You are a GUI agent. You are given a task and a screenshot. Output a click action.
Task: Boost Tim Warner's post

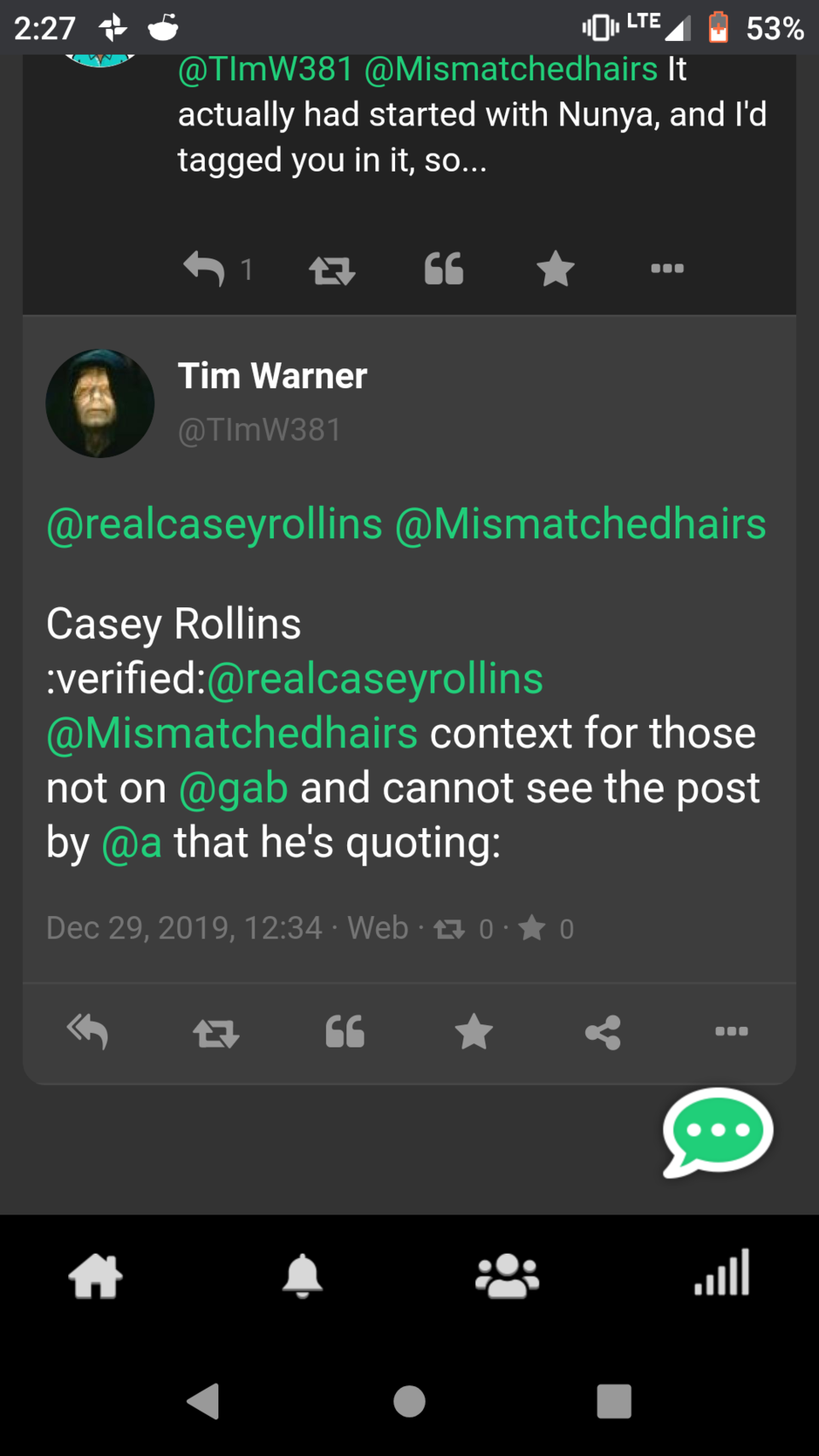coord(216,1033)
